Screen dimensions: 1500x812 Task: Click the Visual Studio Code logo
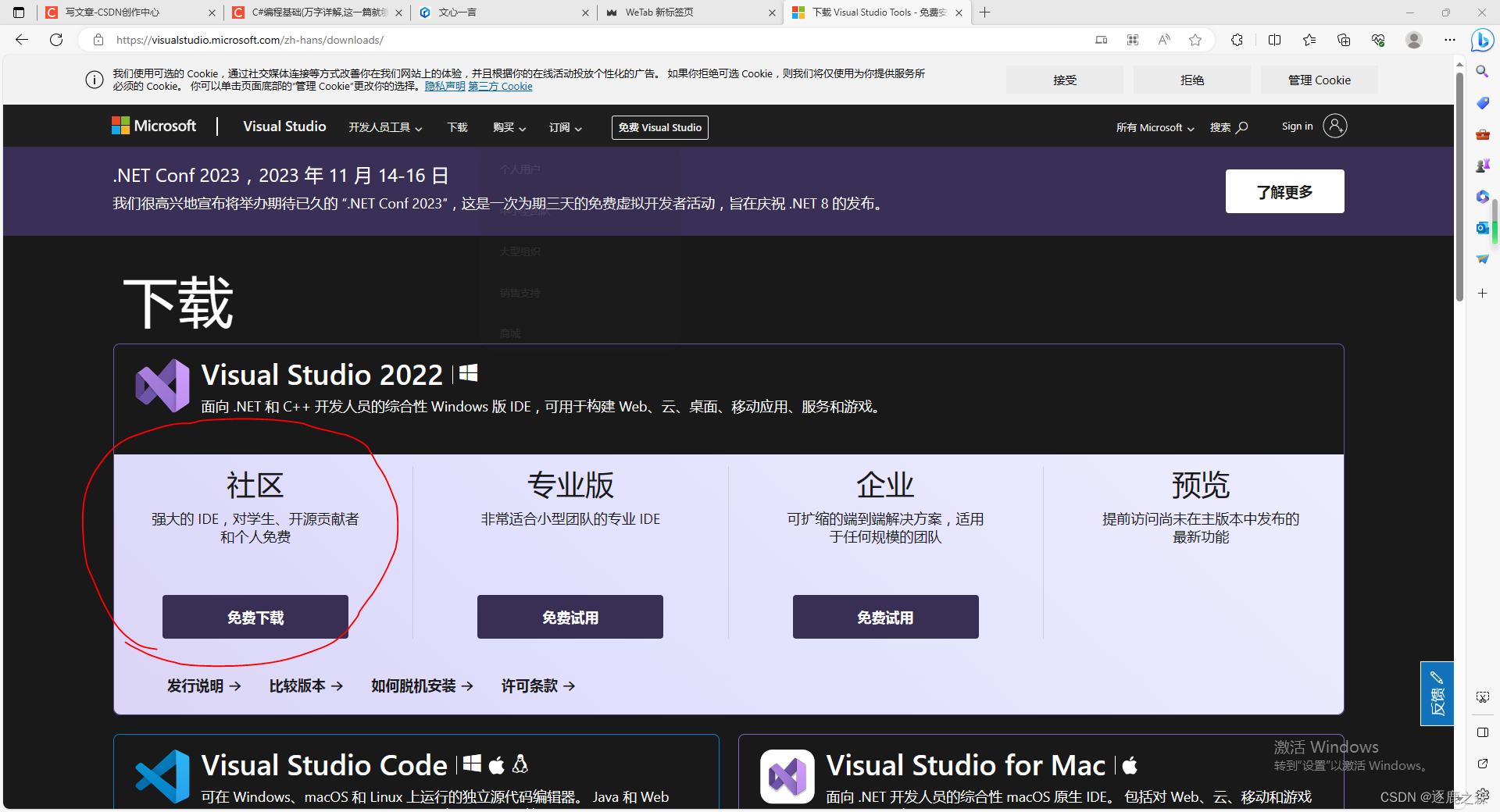point(162,776)
